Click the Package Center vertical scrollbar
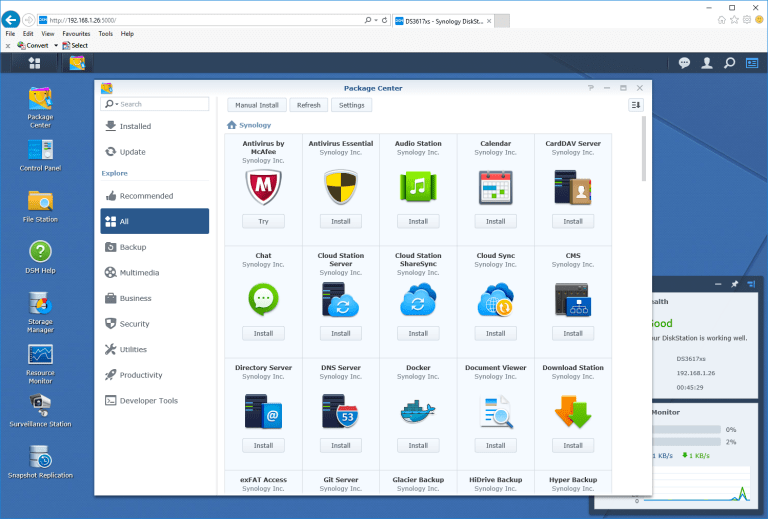The height and width of the screenshot is (519, 768). pos(644,150)
